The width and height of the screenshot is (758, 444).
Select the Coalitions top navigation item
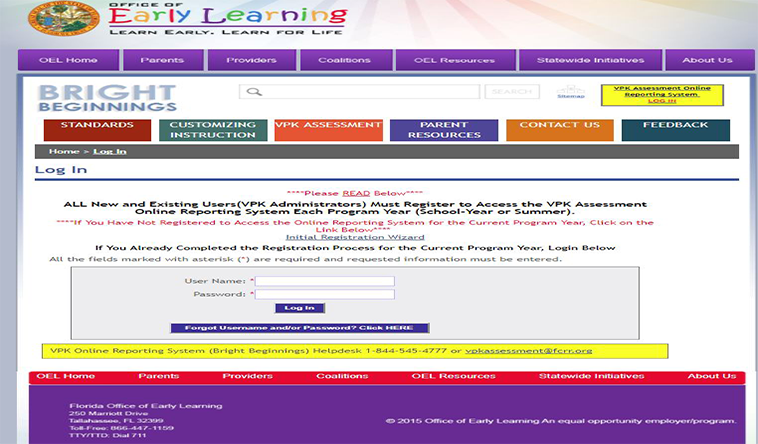click(344, 60)
